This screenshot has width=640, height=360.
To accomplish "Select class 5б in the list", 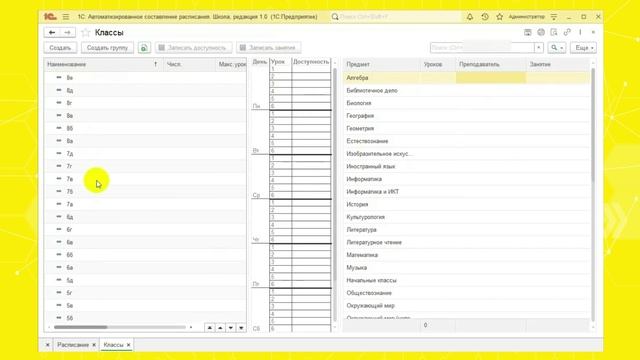I will click(x=145, y=318).
